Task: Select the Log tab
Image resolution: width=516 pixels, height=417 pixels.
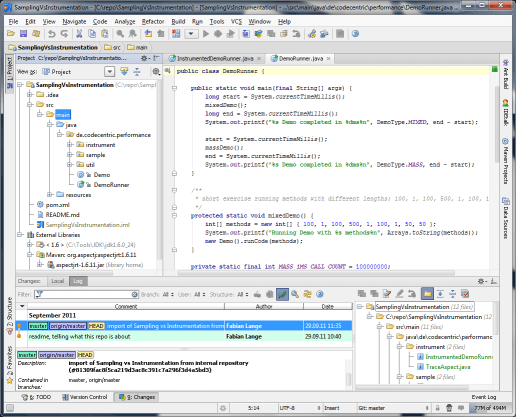Action: click(x=78, y=281)
